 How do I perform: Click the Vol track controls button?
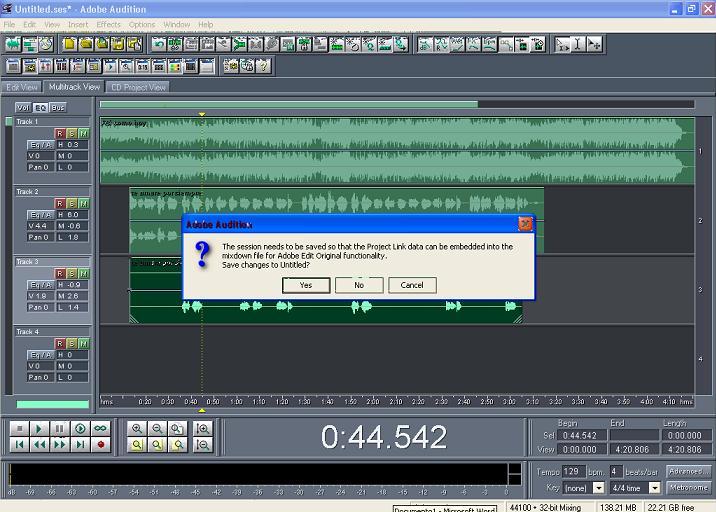(x=23, y=108)
